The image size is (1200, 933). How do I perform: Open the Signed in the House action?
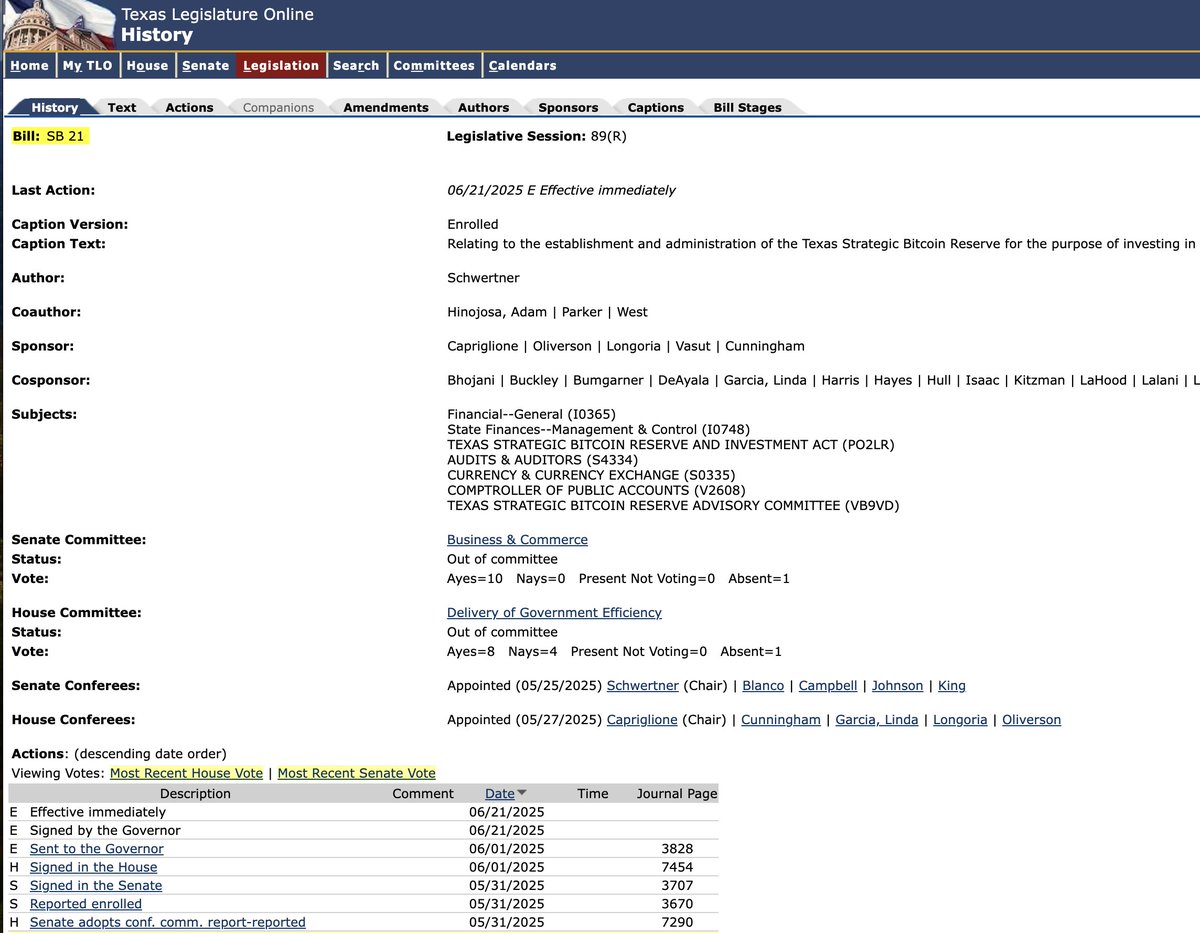tap(94, 867)
